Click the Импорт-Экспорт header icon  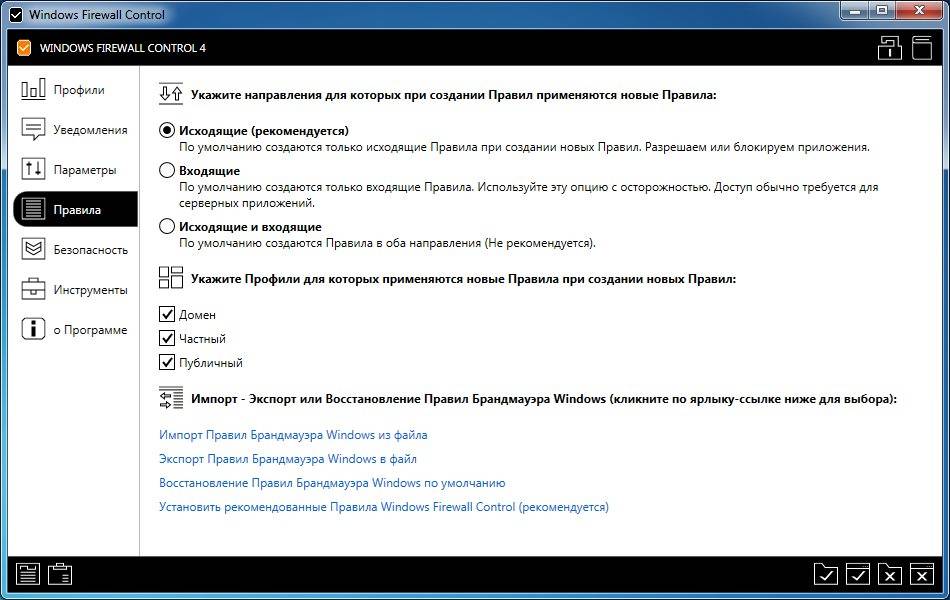171,398
